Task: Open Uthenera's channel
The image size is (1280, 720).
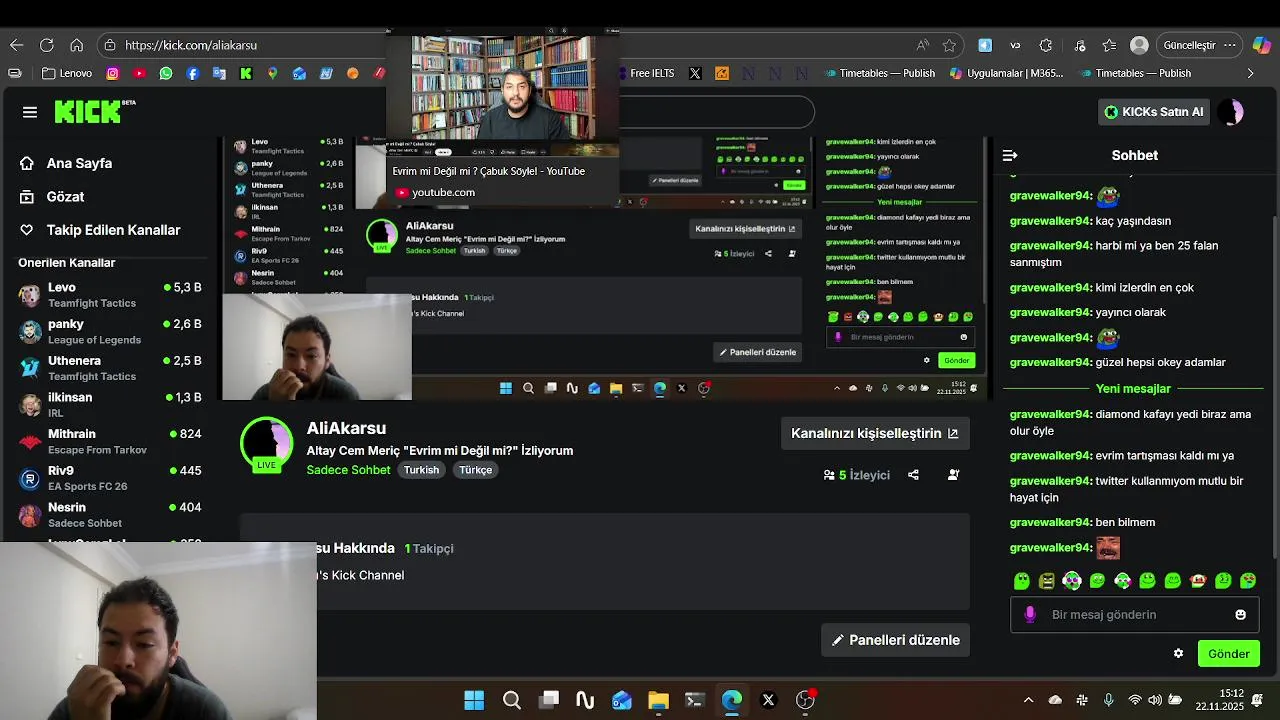Action: 110,368
